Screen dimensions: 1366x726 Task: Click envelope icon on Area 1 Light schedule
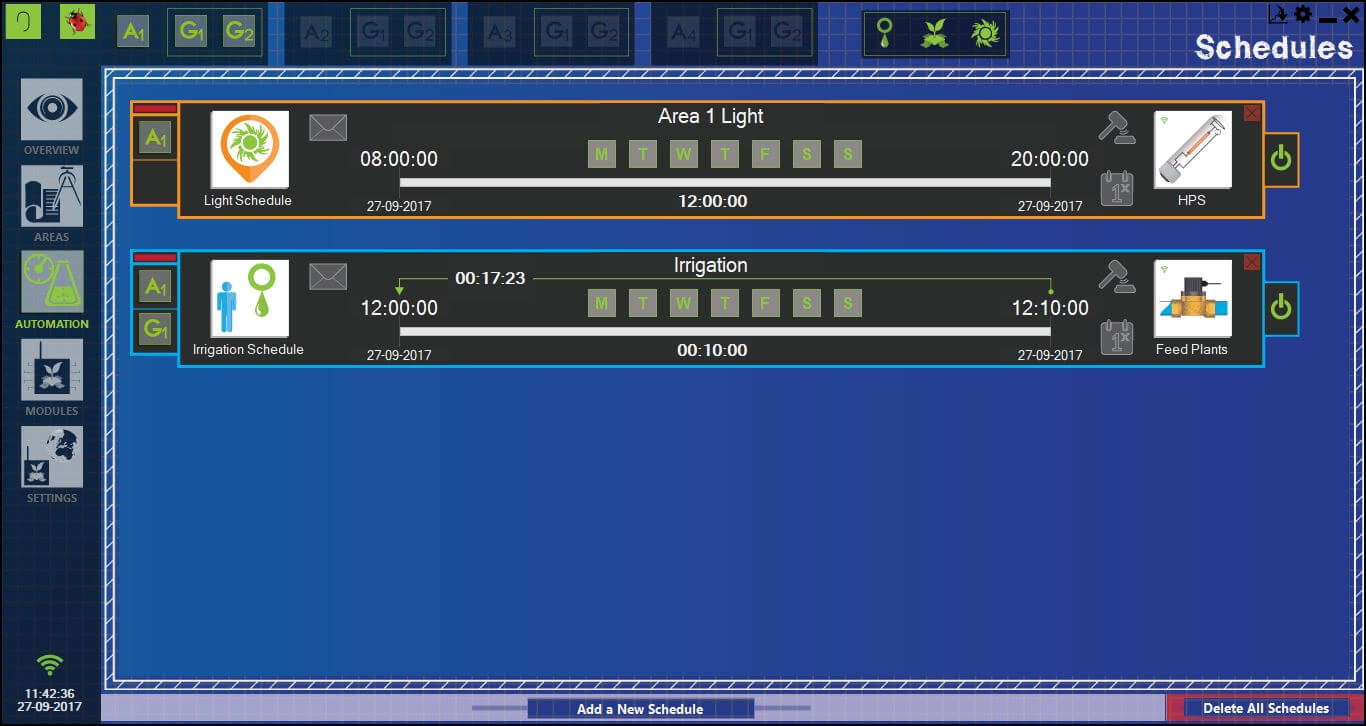pyautogui.click(x=328, y=127)
